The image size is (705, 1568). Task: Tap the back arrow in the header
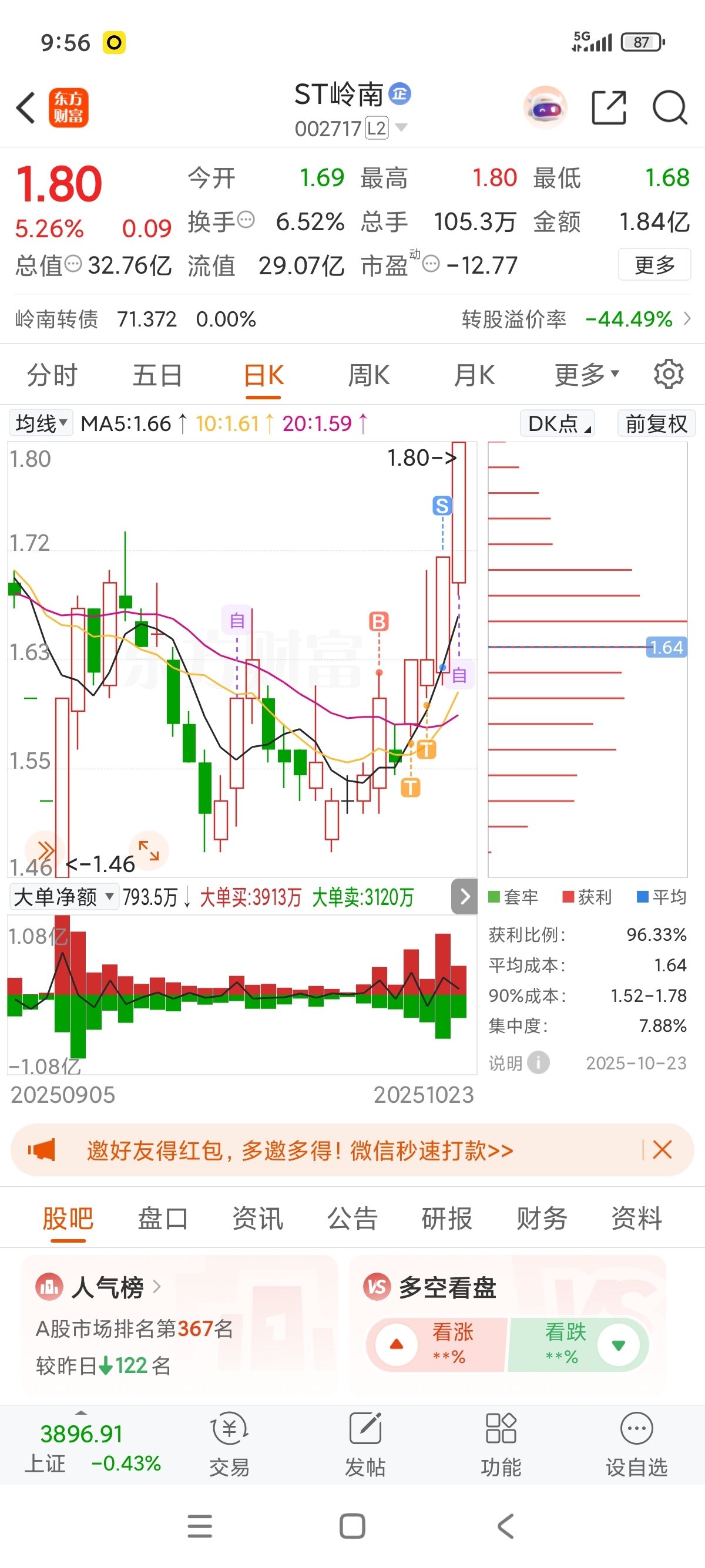(x=26, y=107)
